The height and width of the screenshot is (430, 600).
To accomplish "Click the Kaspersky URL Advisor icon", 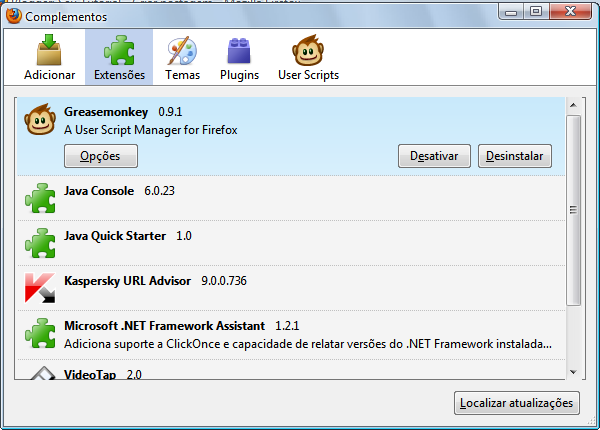I will pyautogui.click(x=40, y=288).
